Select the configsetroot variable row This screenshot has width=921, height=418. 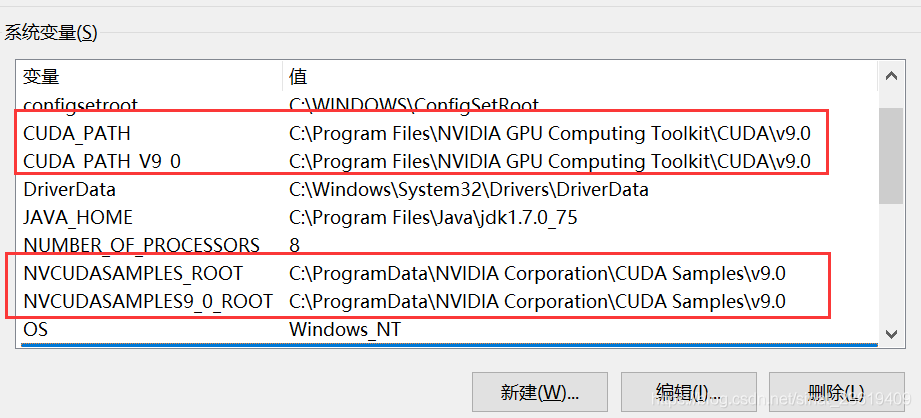pyautogui.click(x=81, y=105)
